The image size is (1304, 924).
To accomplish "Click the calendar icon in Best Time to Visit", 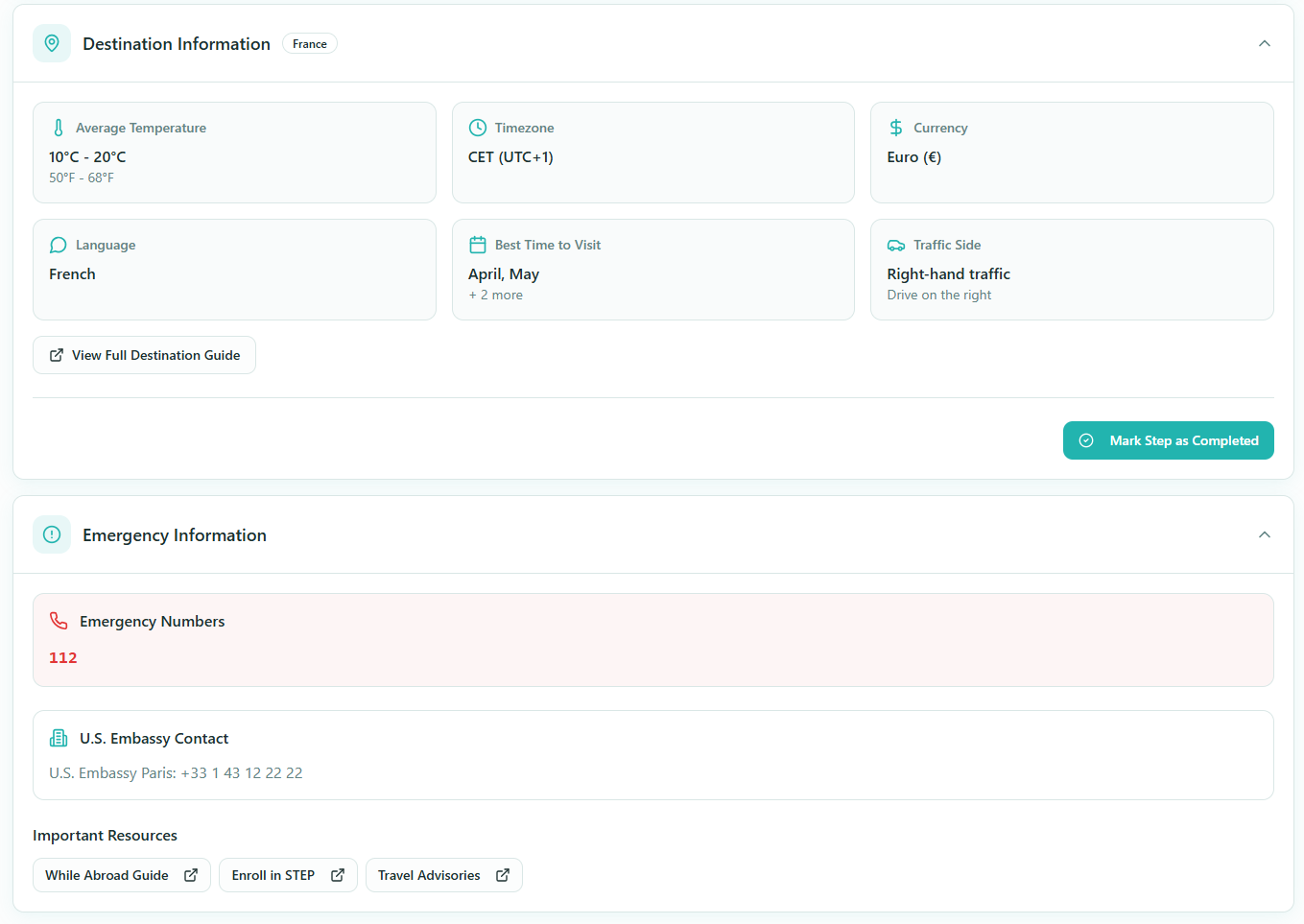I will pyautogui.click(x=477, y=245).
